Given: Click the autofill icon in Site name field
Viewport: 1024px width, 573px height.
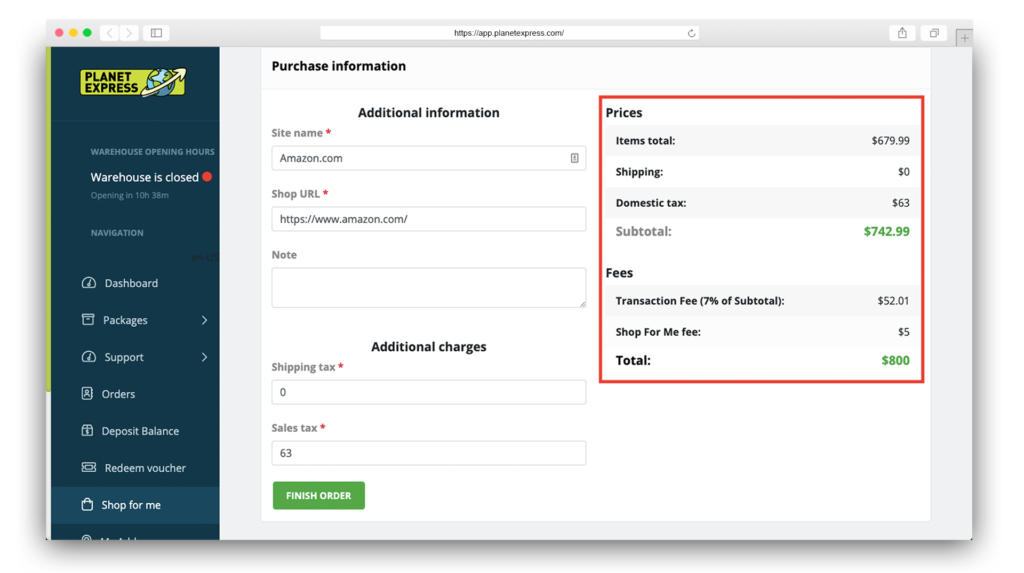Looking at the screenshot, I should click(x=574, y=158).
